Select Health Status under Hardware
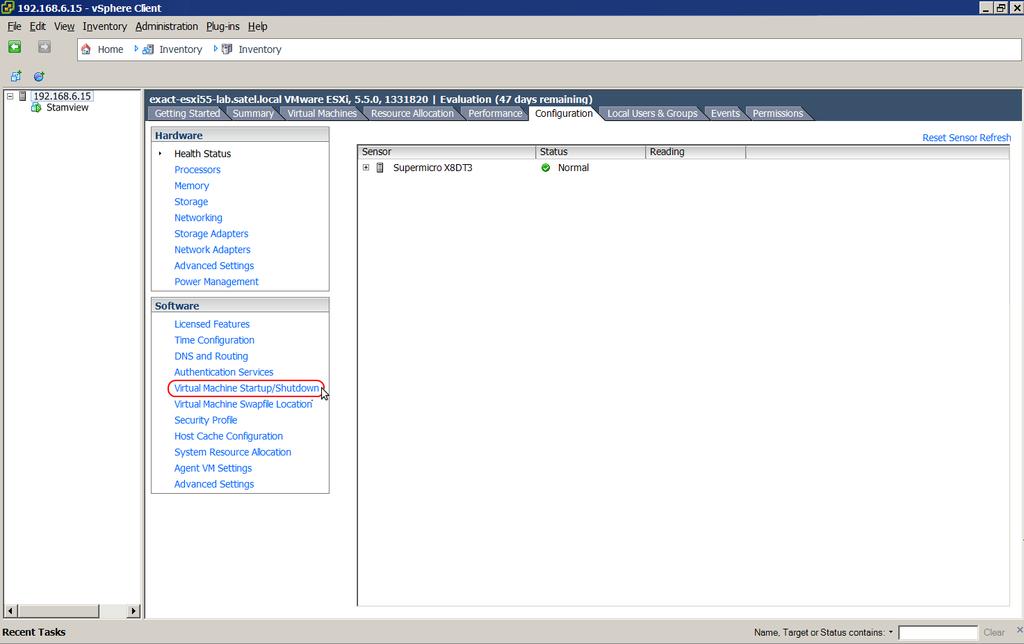This screenshot has width=1024, height=644. (x=202, y=153)
